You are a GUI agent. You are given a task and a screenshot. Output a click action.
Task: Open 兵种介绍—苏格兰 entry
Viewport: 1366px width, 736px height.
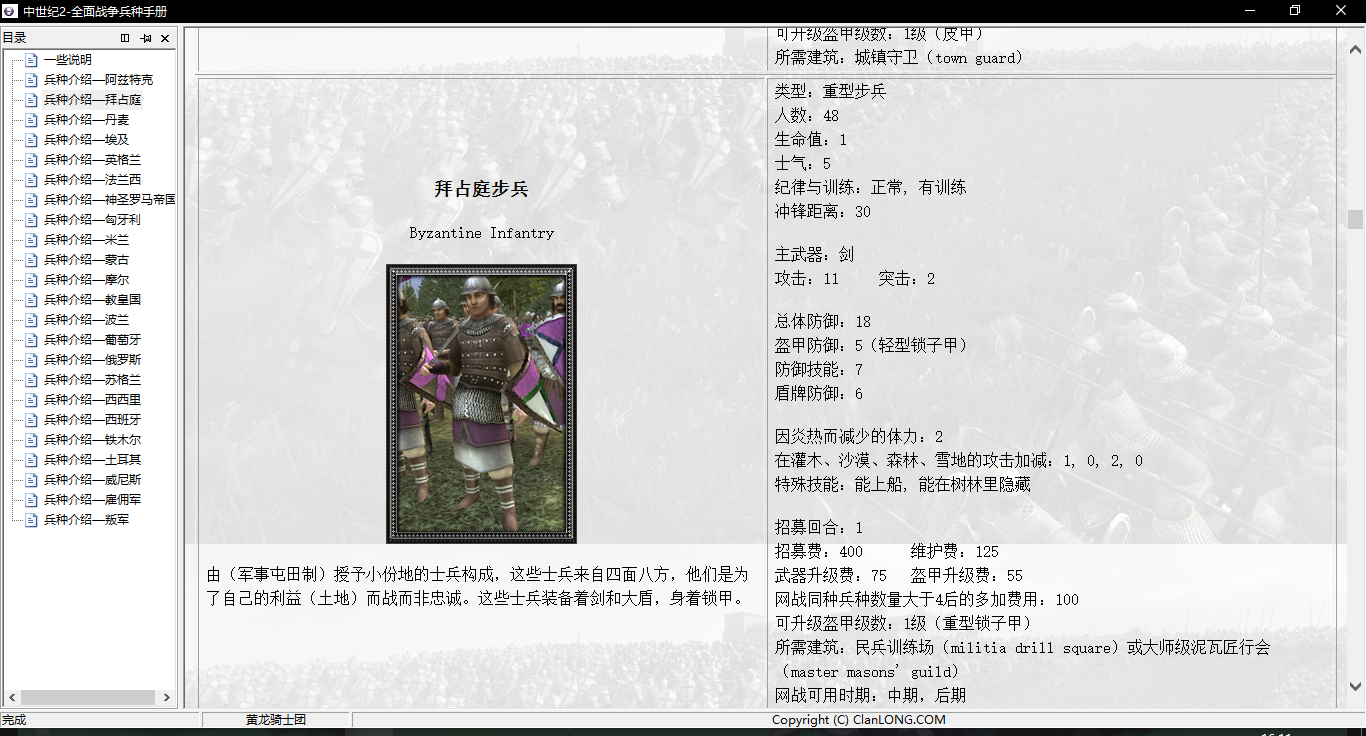point(92,380)
